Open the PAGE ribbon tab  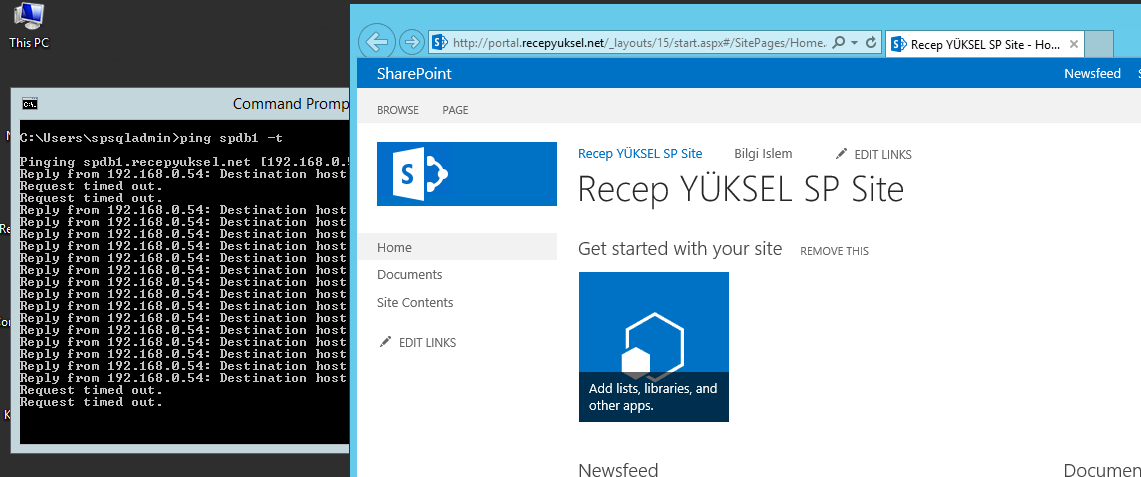(456, 111)
